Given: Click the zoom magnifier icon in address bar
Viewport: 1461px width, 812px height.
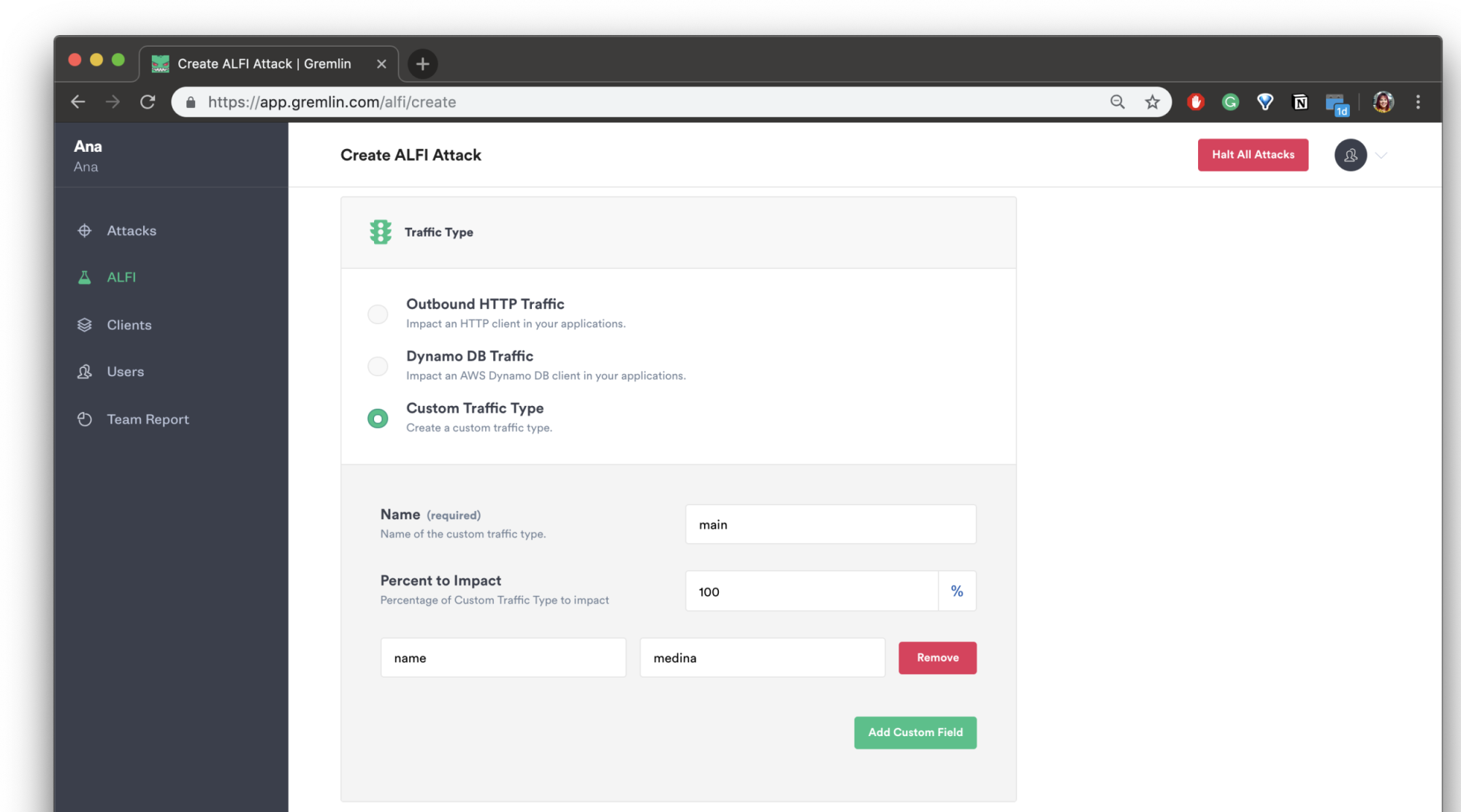Looking at the screenshot, I should [x=1118, y=102].
